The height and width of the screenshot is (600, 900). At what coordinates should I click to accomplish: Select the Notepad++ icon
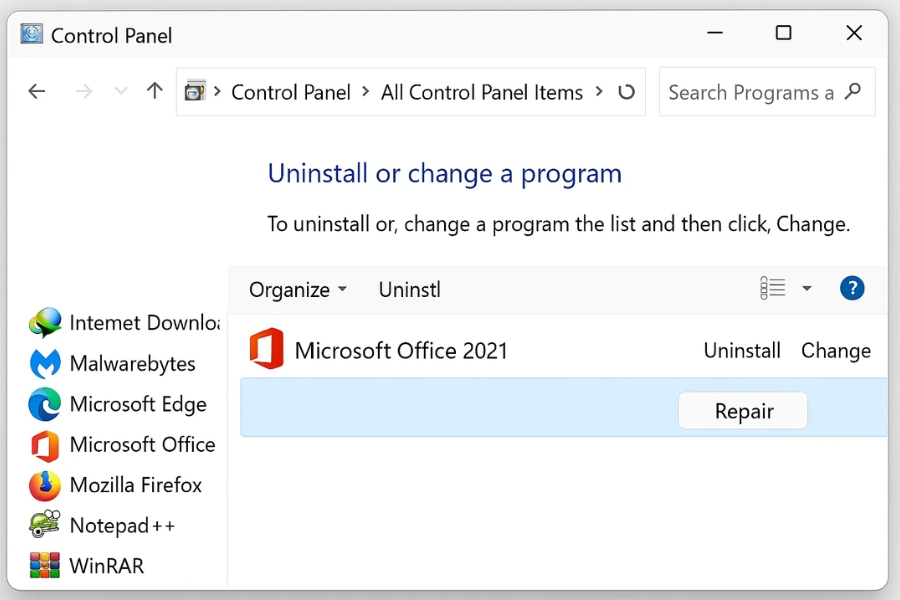click(45, 525)
